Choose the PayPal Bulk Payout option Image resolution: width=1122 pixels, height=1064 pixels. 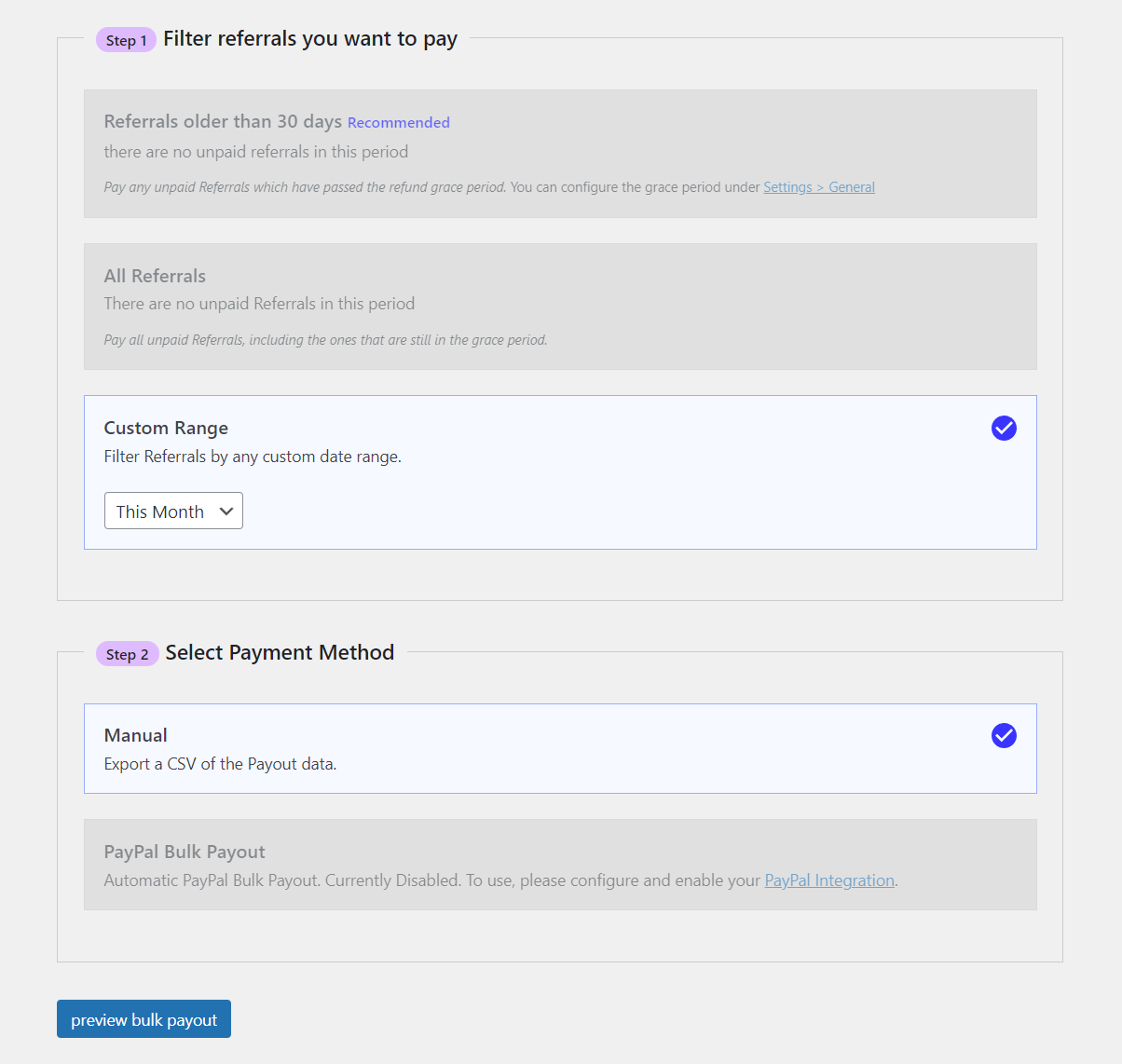[560, 865]
